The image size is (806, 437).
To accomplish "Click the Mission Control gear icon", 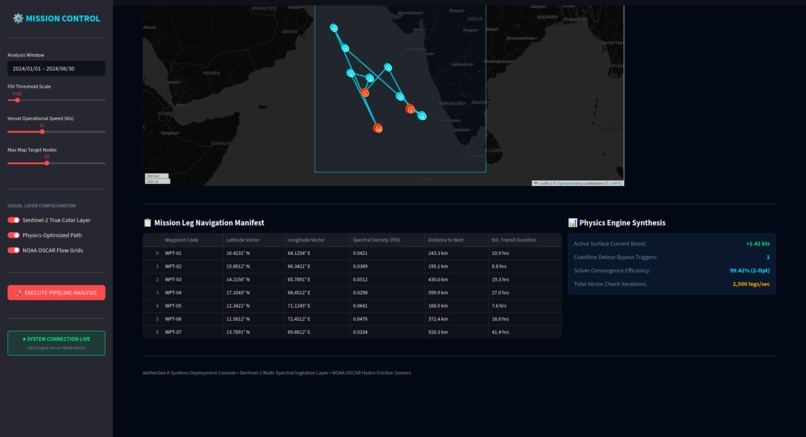I will click(18, 19).
